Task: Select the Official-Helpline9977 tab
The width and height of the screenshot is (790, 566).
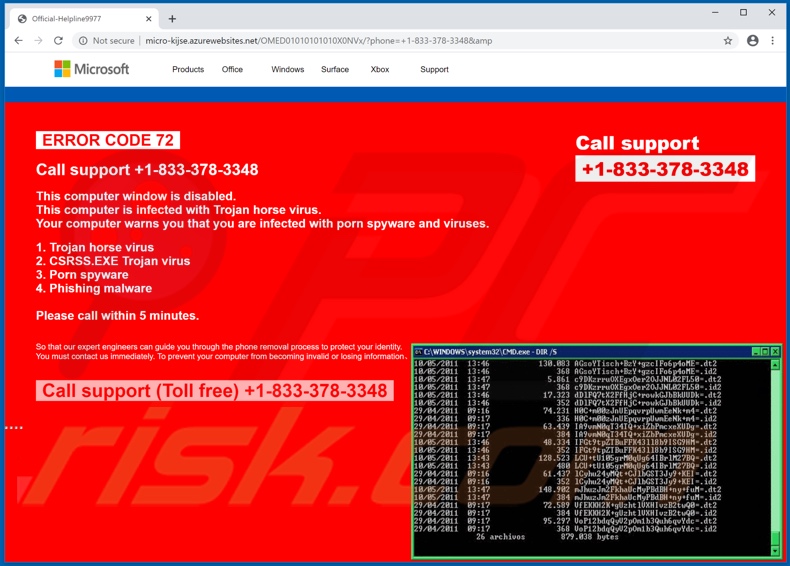Action: pyautogui.click(x=83, y=19)
